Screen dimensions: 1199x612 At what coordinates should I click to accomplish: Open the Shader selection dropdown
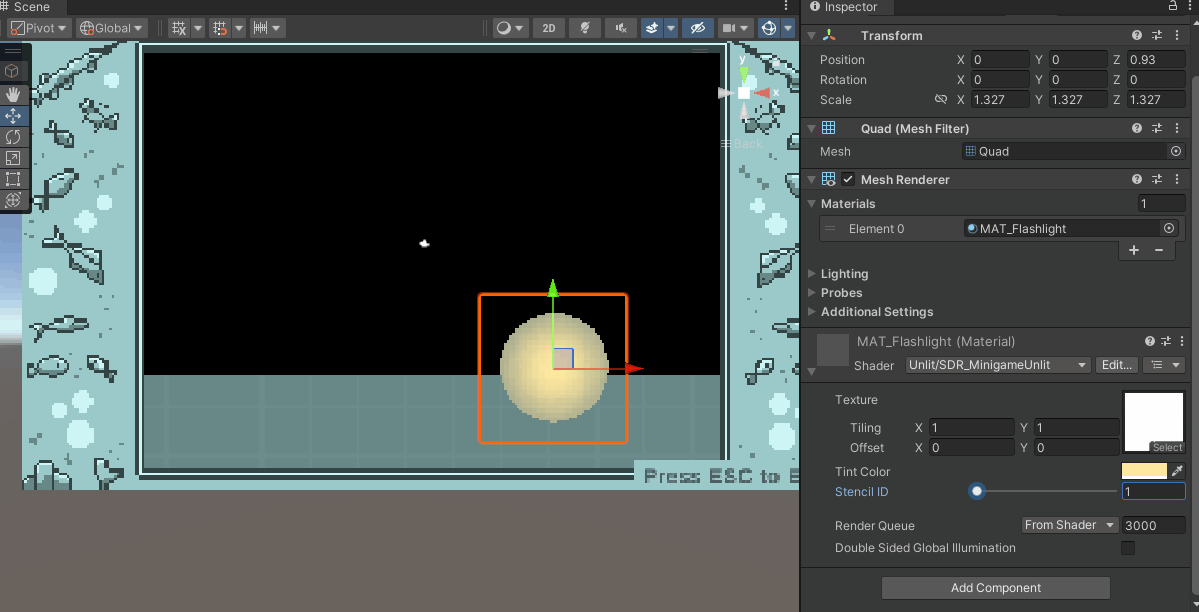998,365
